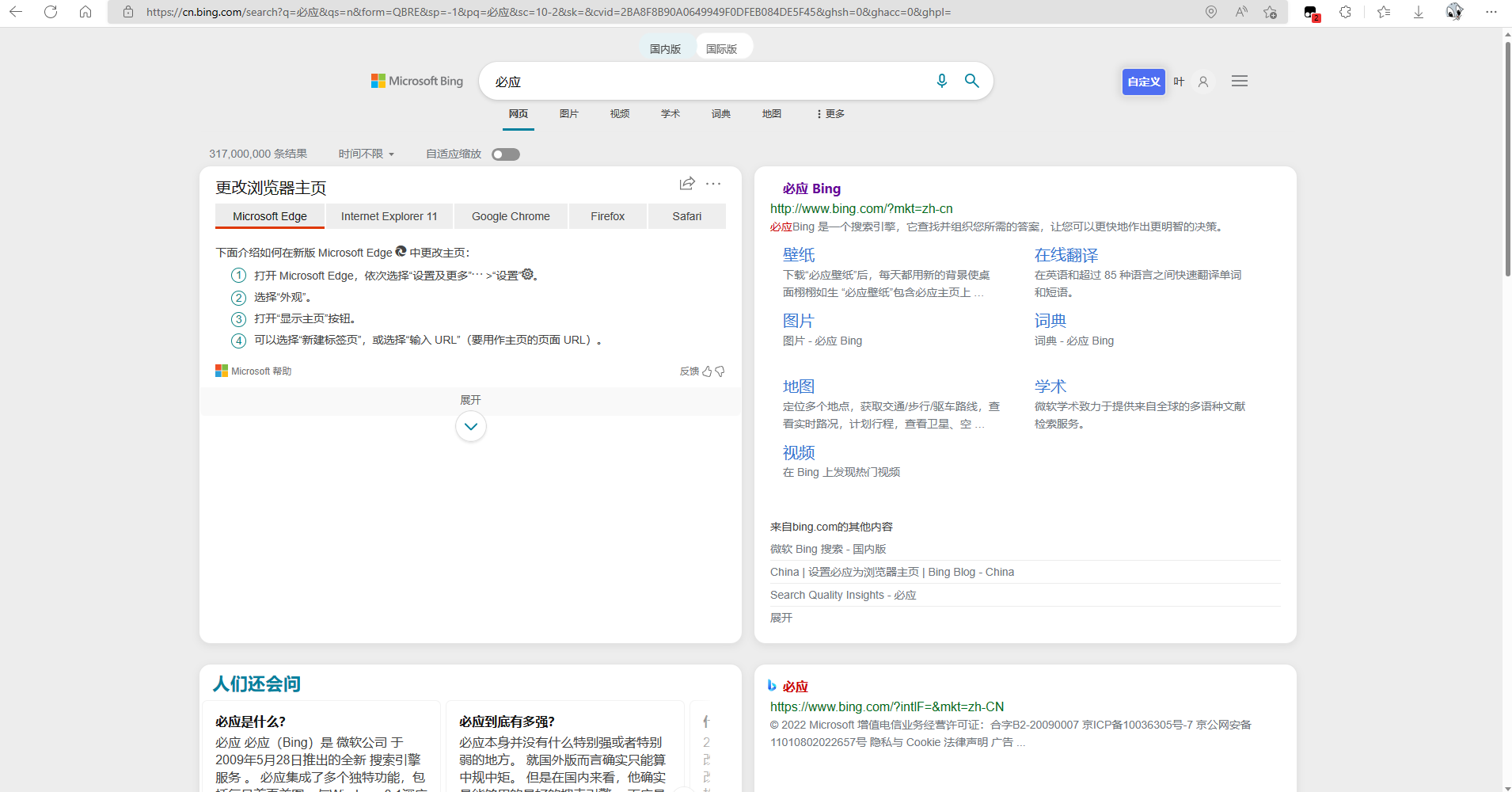Expand more bing.com content via 展开
This screenshot has width=1512, height=792.
pos(781,618)
